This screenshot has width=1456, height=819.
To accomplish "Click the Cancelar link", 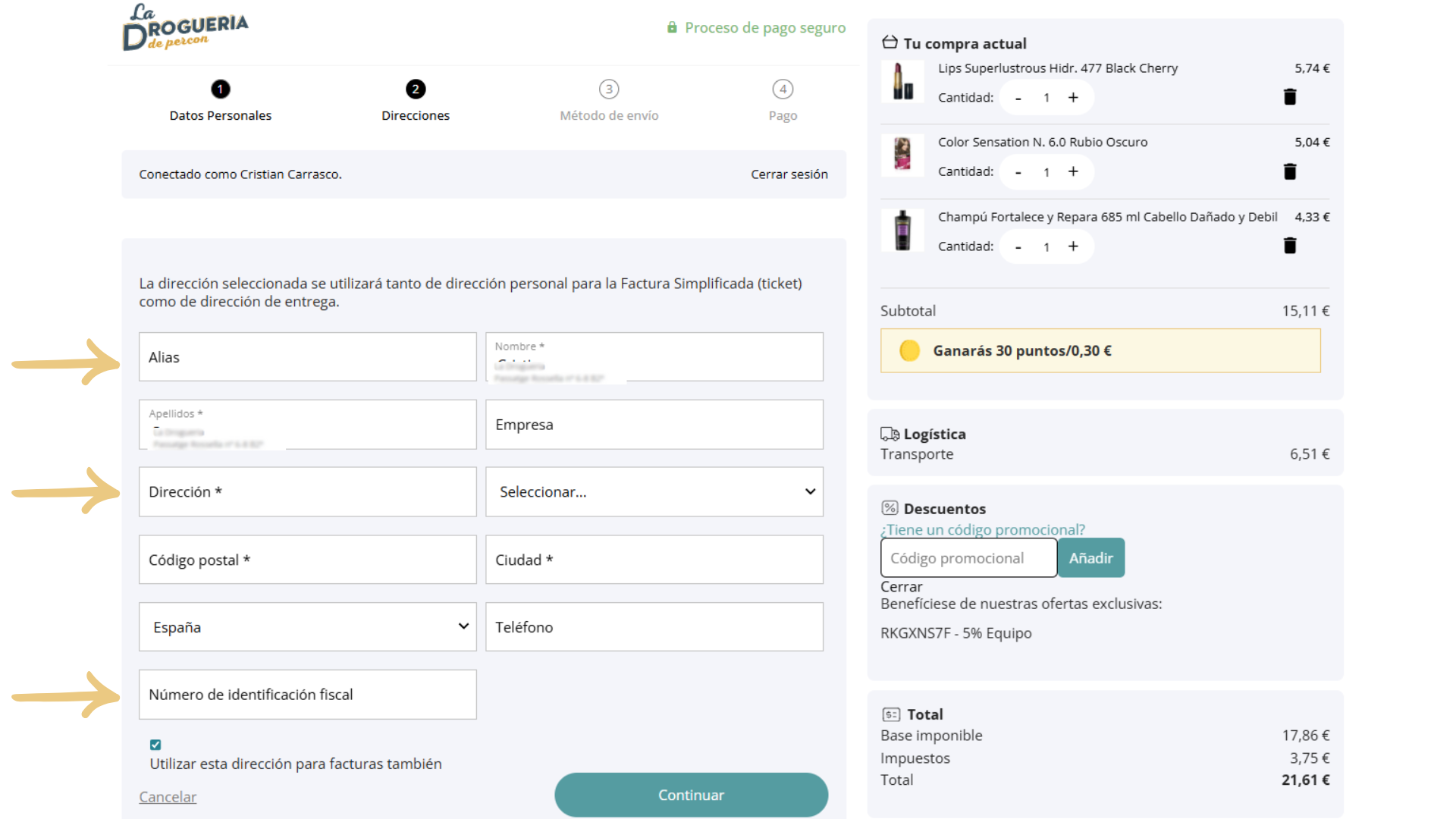I will pos(168,797).
